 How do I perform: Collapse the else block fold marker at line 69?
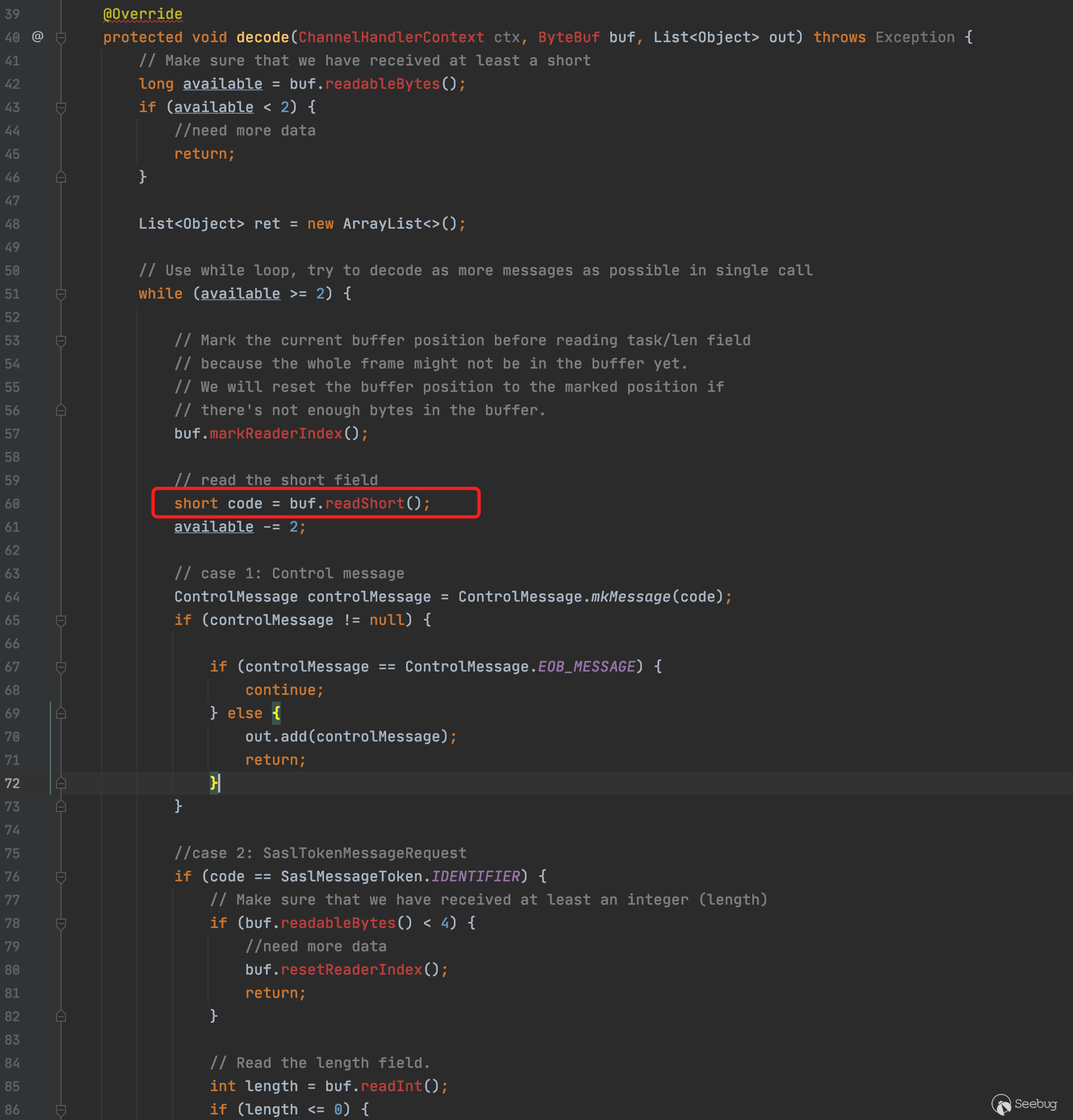pyautogui.click(x=61, y=714)
